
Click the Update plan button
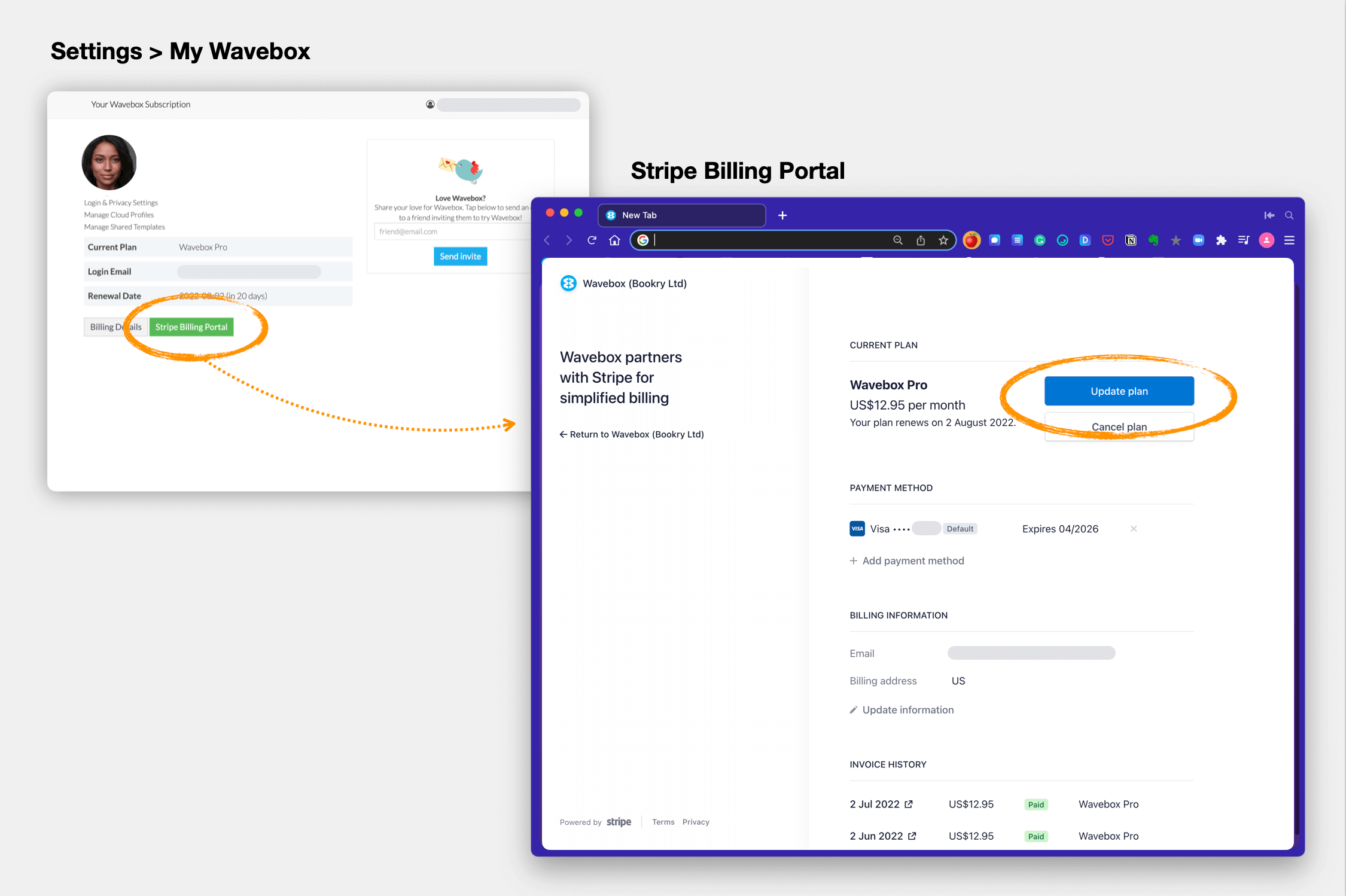(x=1119, y=391)
